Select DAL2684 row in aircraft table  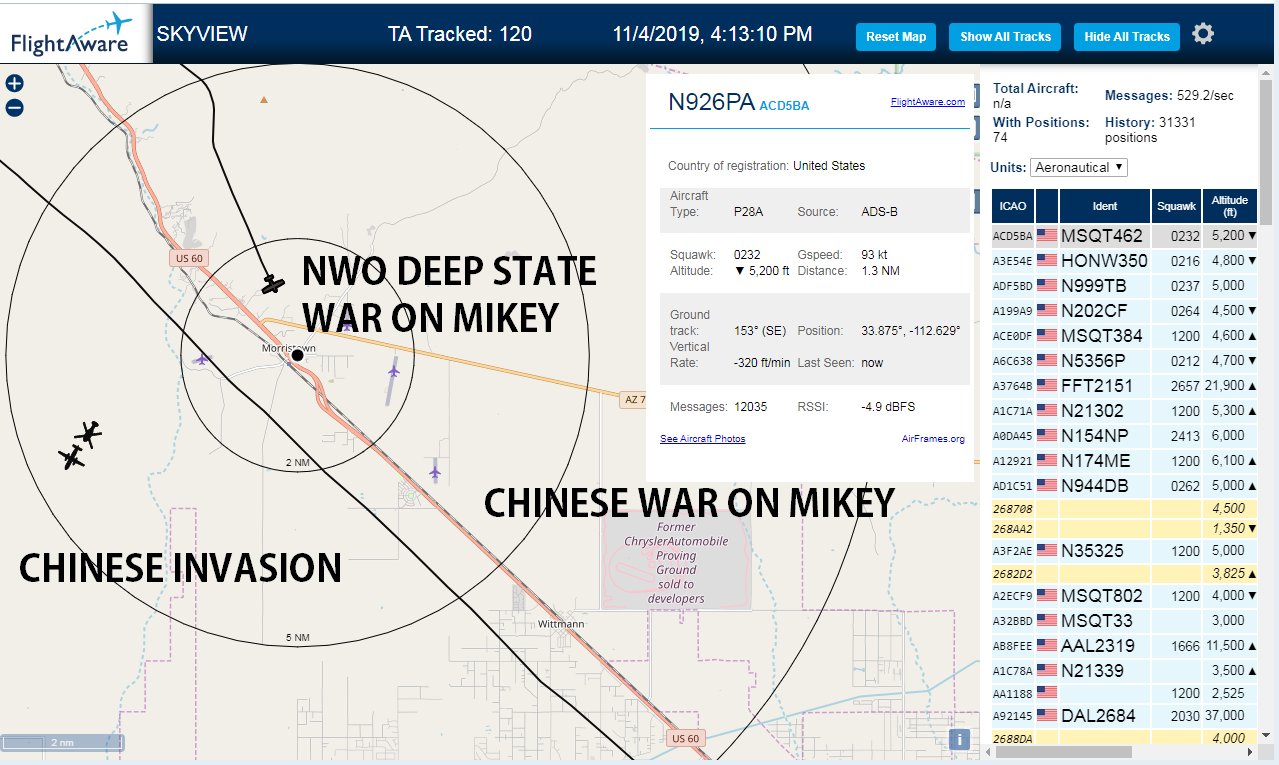(x=1125, y=716)
